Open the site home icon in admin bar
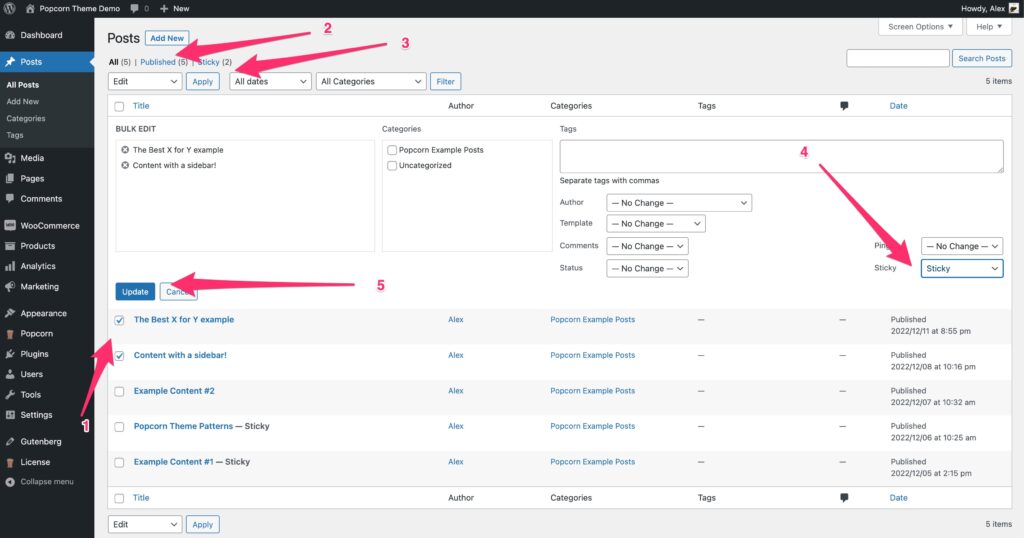 pos(30,8)
